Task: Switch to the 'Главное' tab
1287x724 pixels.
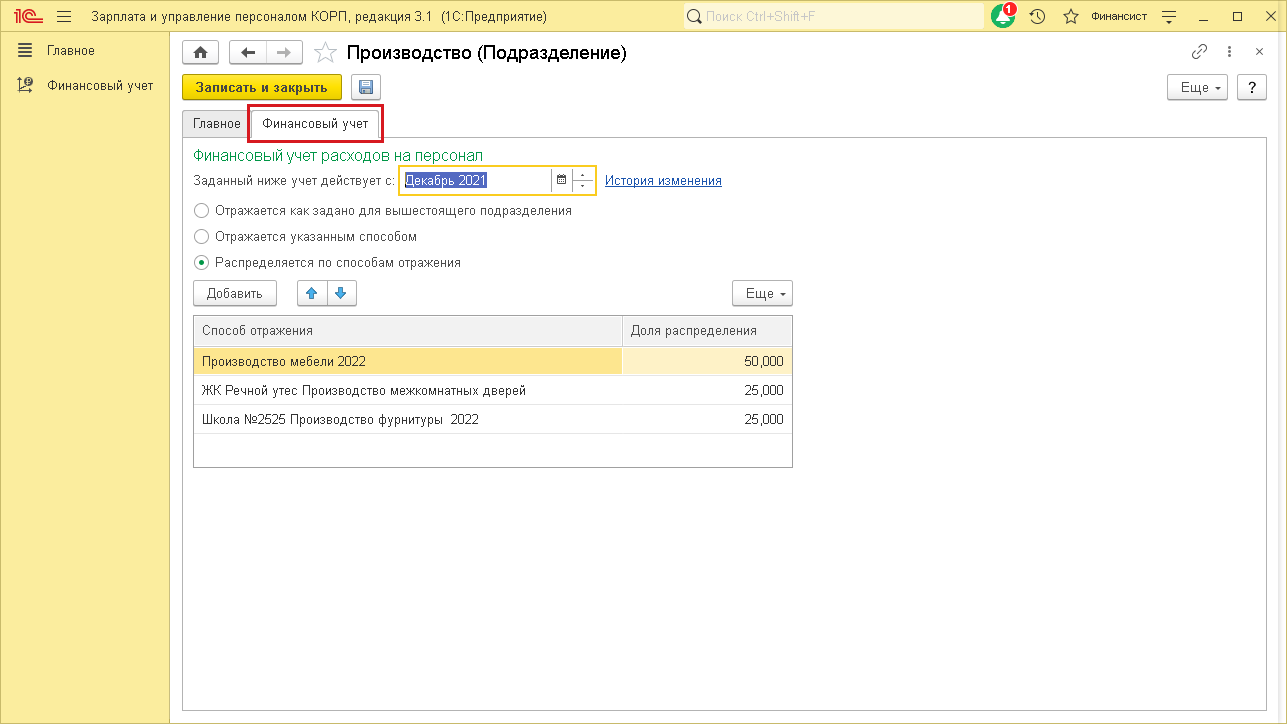Action: tap(216, 124)
